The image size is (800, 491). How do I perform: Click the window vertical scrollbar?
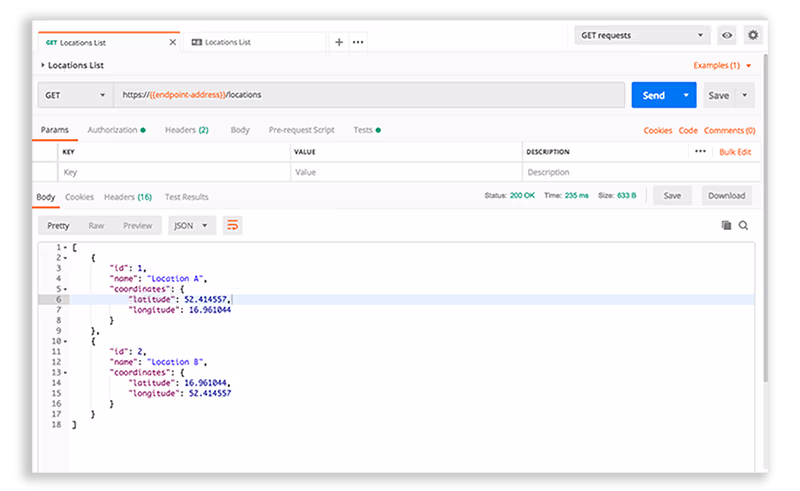pyautogui.click(x=765, y=217)
